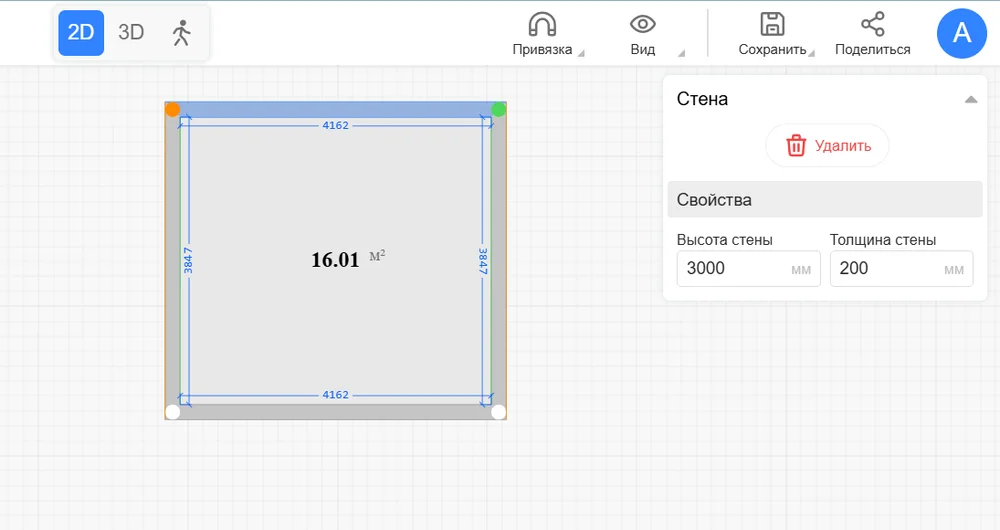
Task: Click the share icon
Action: (872, 25)
